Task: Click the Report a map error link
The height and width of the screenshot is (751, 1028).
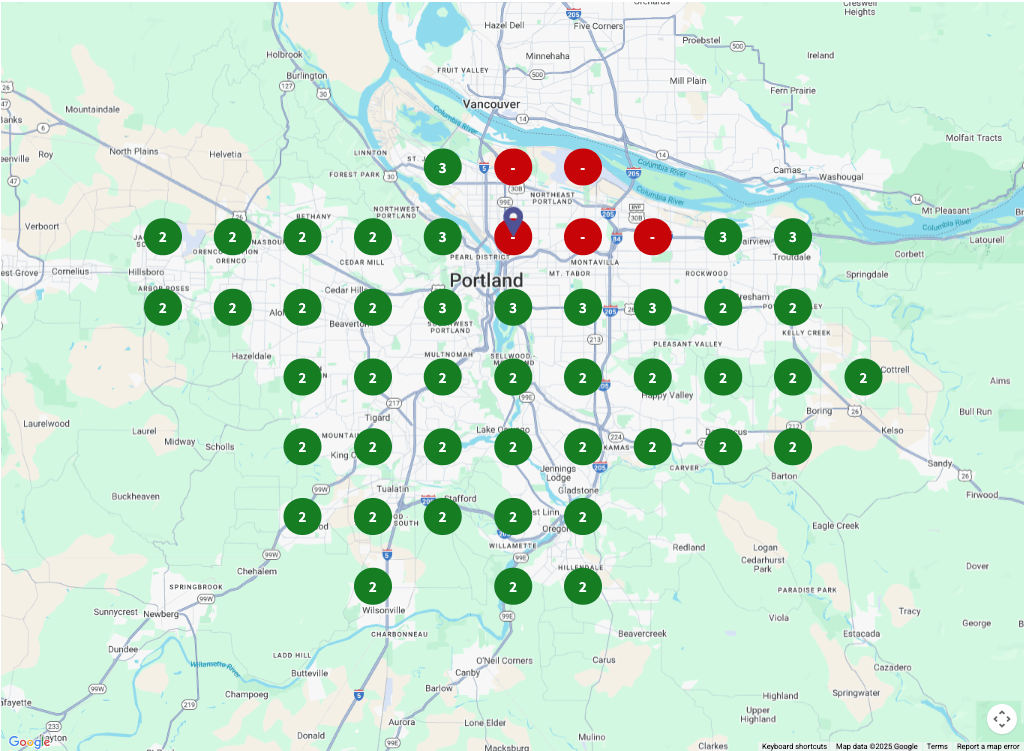Action: (988, 746)
